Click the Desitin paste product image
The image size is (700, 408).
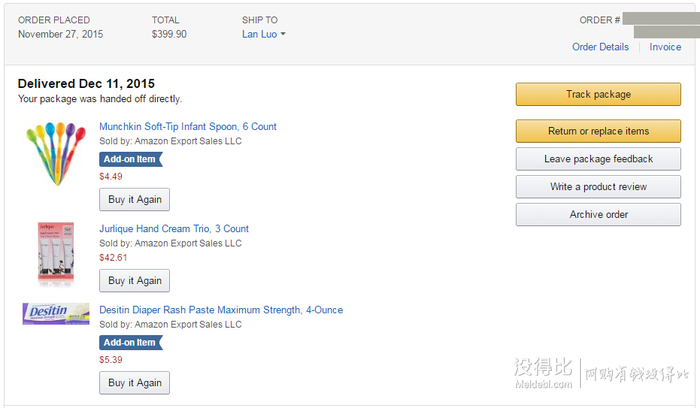pyautogui.click(x=56, y=313)
